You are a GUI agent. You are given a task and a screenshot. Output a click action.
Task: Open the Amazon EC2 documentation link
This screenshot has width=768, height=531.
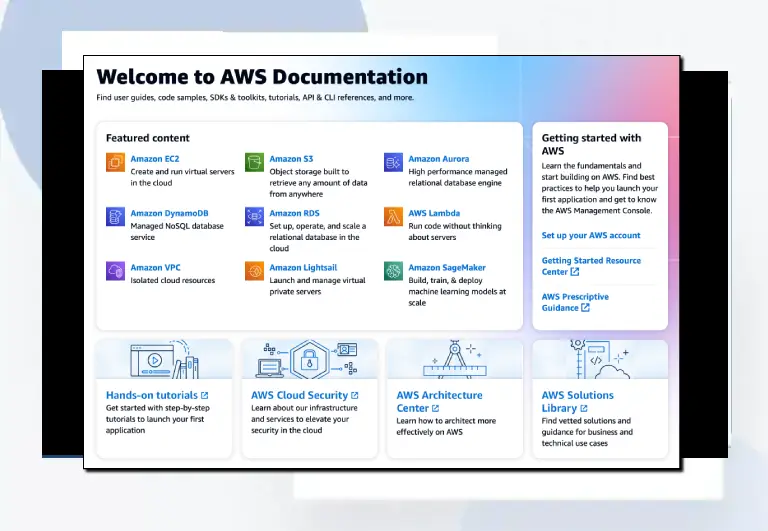pyautogui.click(x=155, y=159)
